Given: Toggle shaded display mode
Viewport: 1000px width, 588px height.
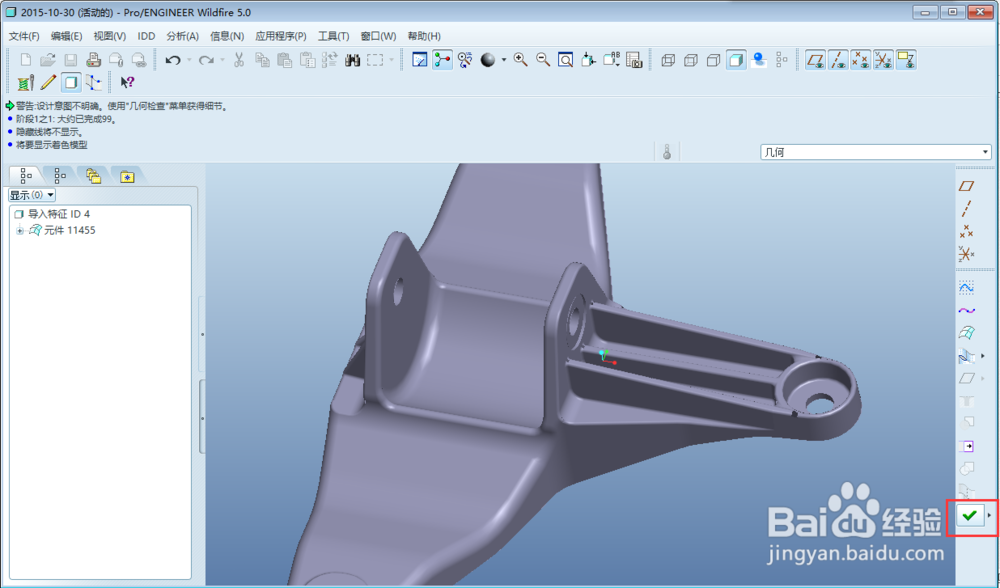Looking at the screenshot, I should pyautogui.click(x=736, y=60).
